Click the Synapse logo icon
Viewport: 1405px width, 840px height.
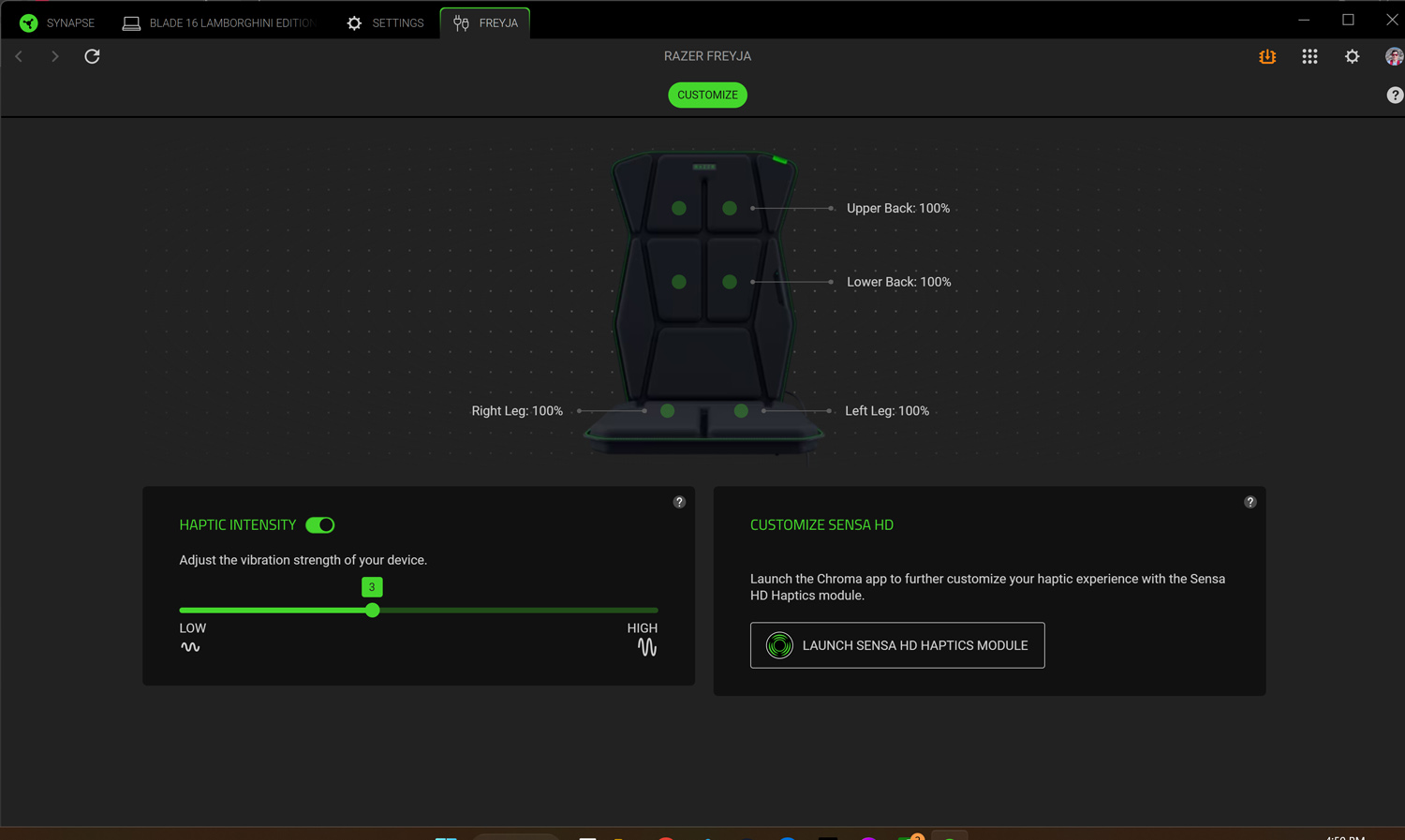[29, 22]
